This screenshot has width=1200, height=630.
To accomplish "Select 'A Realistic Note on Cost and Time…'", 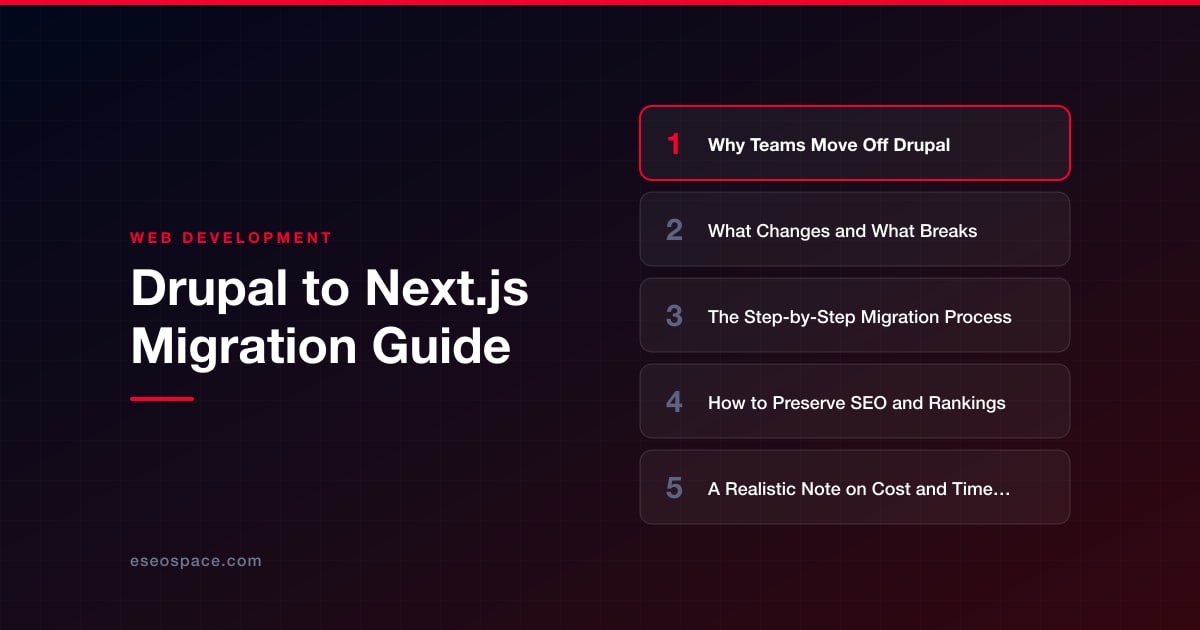I will [x=855, y=487].
